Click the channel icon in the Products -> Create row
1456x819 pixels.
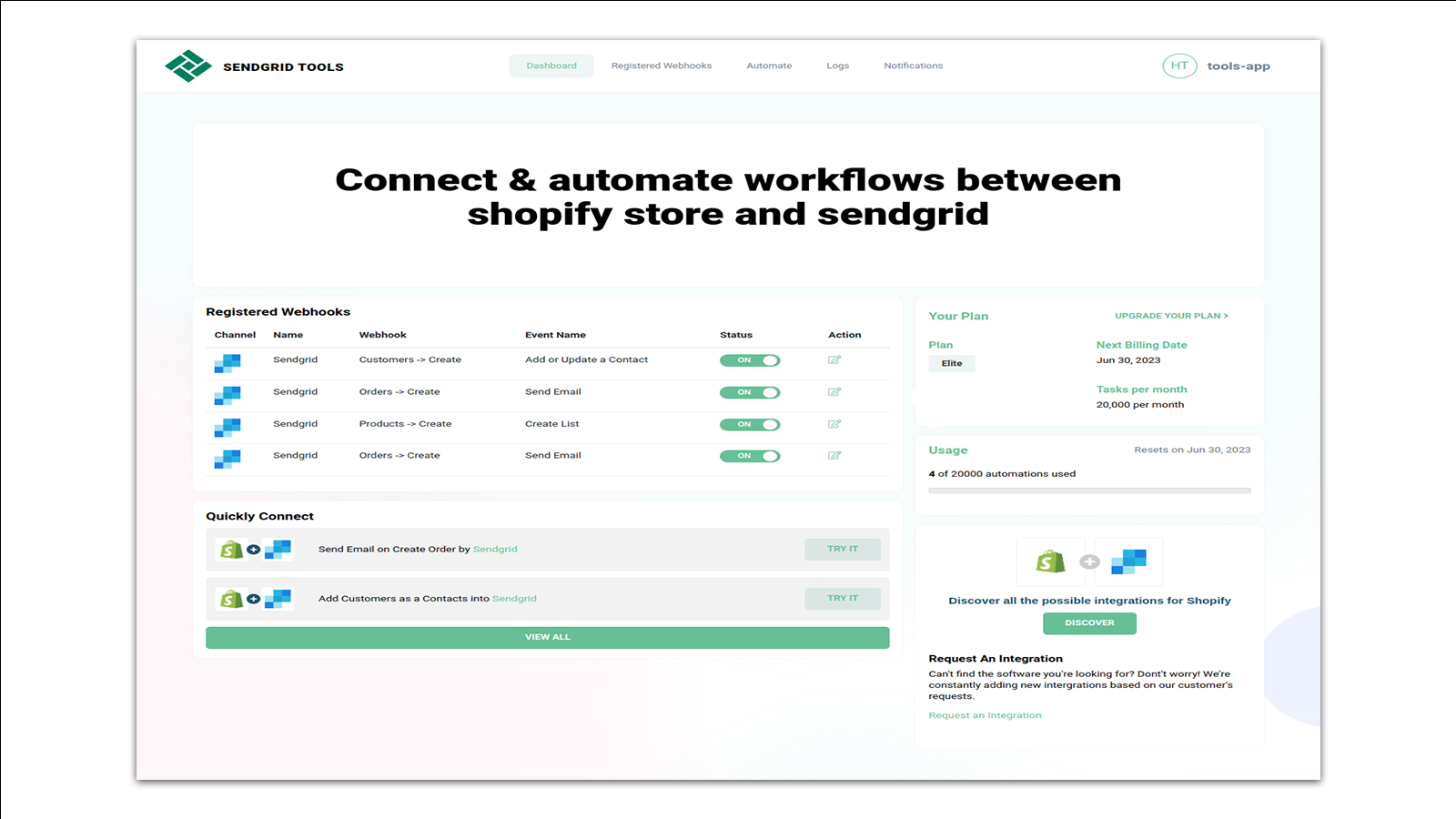(x=227, y=428)
